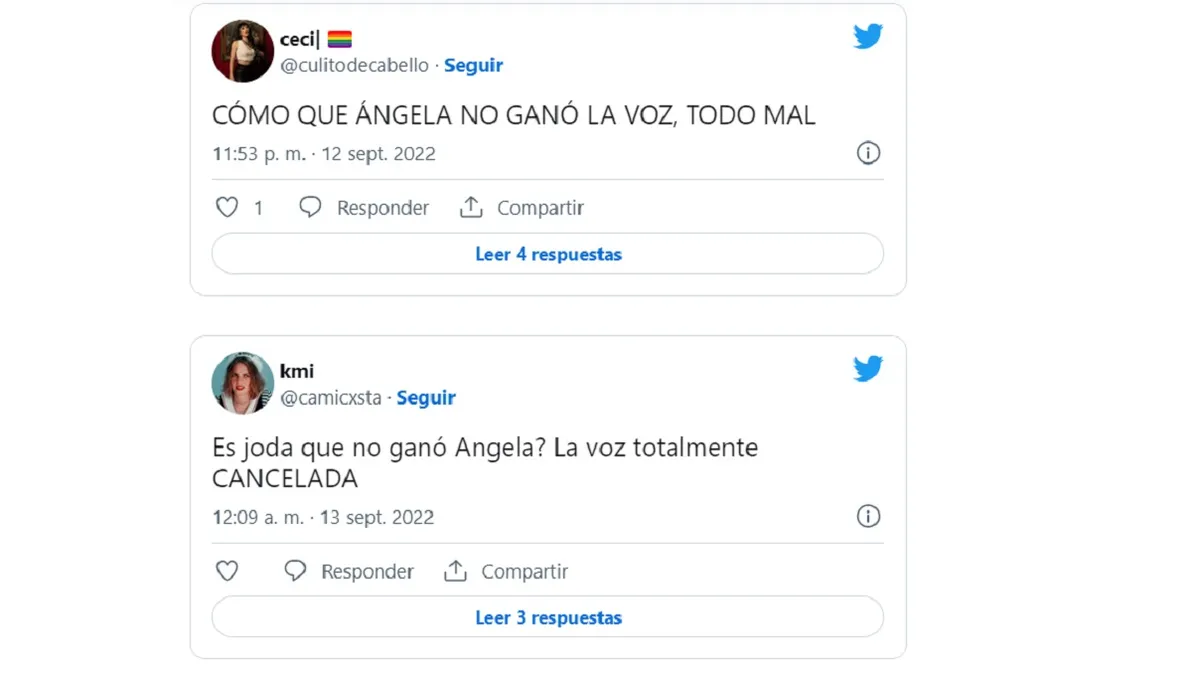Image resolution: width=1200 pixels, height=675 pixels.
Task: Expand Leer 3 respuestas
Action: (x=548, y=618)
